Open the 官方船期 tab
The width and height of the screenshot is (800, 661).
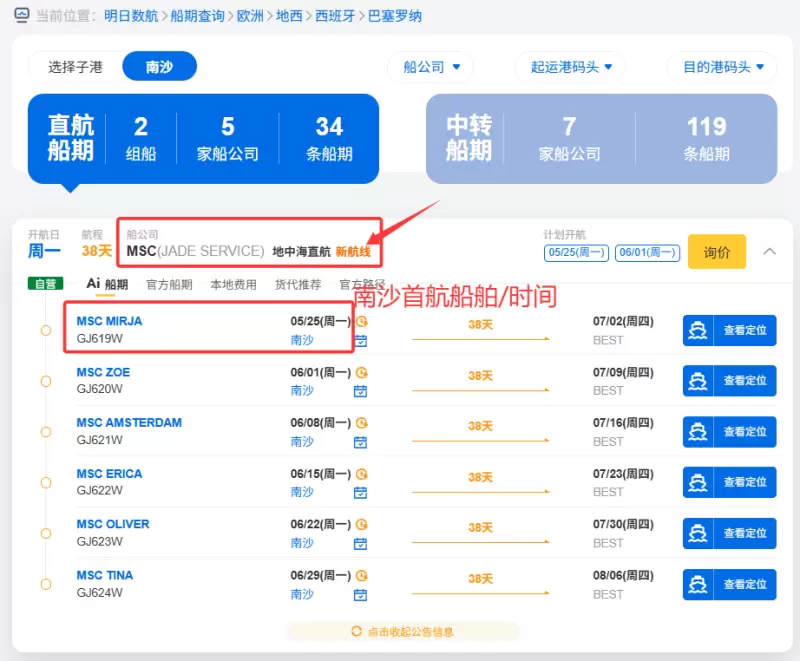coord(169,285)
